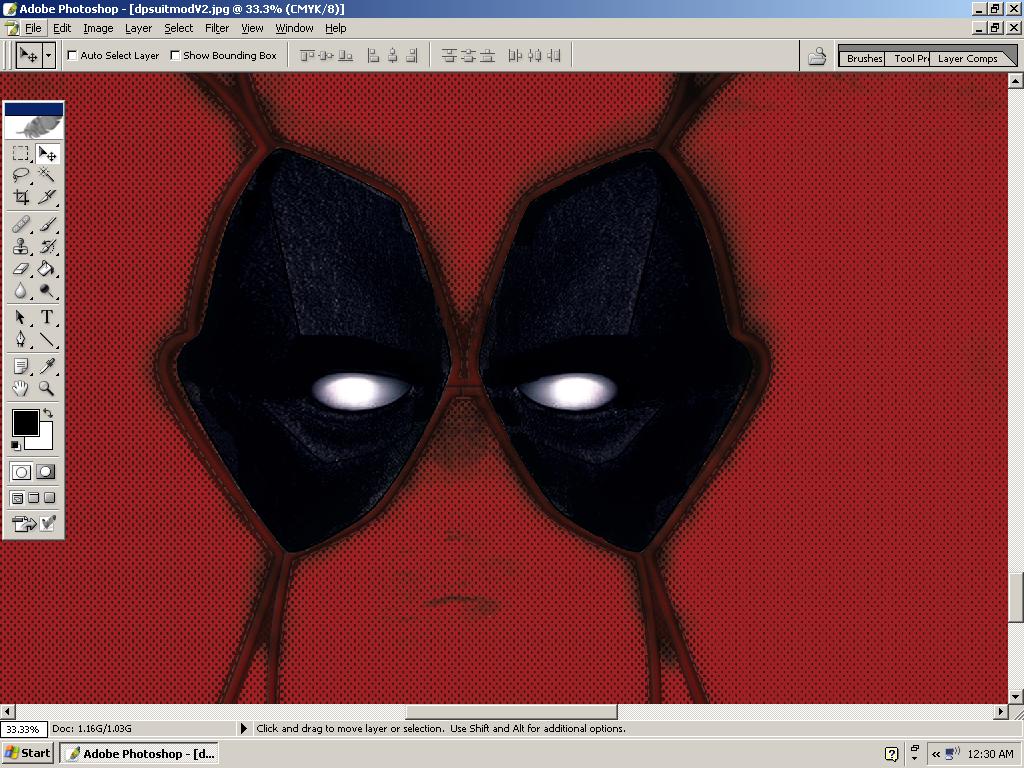Screen dimensions: 1024x768
Task: Open the Layer menu
Action: [138, 28]
